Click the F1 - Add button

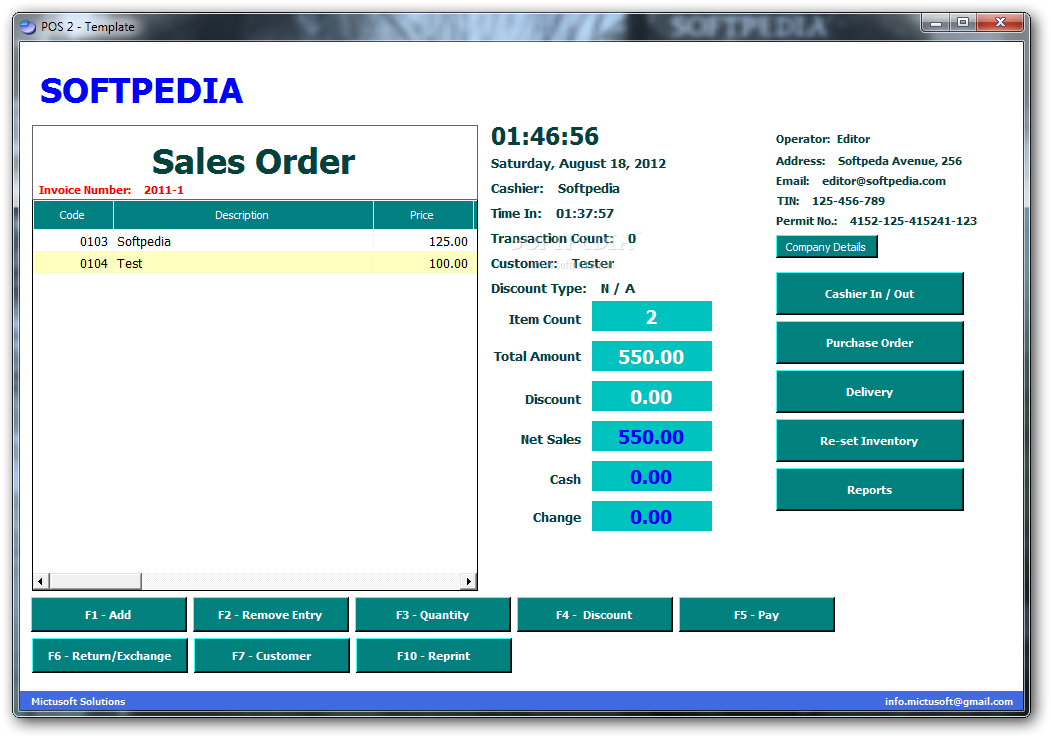click(109, 615)
